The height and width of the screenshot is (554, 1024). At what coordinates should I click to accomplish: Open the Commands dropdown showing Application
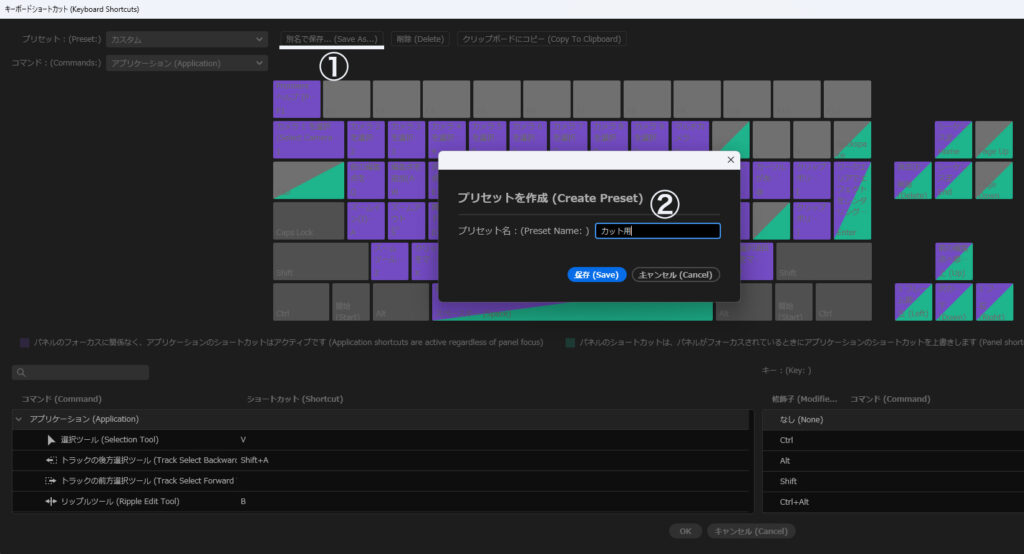(187, 63)
